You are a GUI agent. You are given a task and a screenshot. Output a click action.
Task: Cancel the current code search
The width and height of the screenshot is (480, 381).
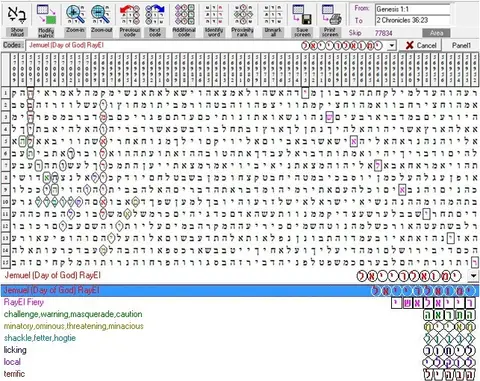(x=421, y=45)
